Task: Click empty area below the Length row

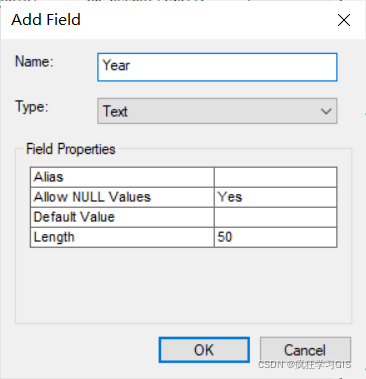Action: [x=183, y=285]
